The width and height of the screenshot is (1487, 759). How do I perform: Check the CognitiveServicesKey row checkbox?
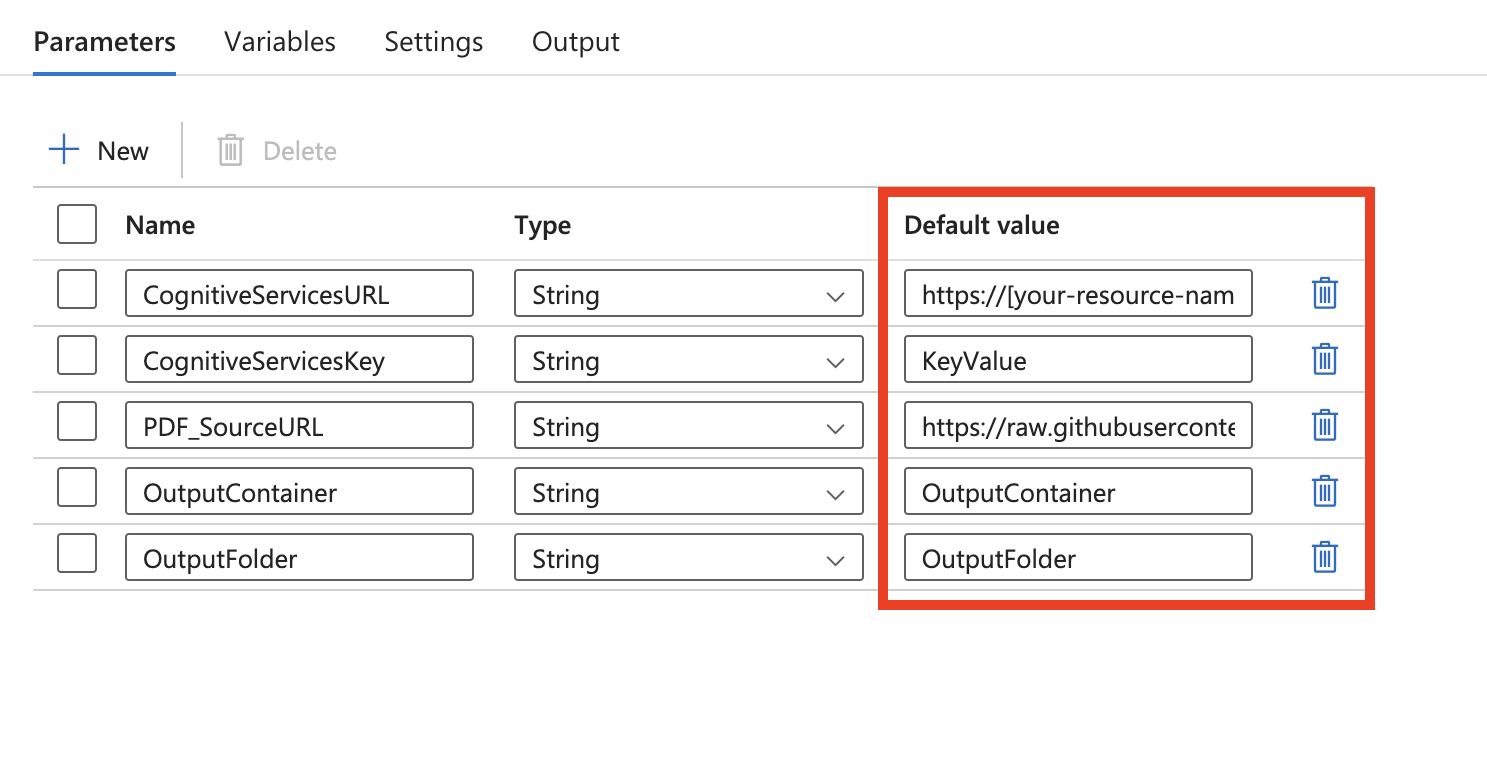point(77,355)
